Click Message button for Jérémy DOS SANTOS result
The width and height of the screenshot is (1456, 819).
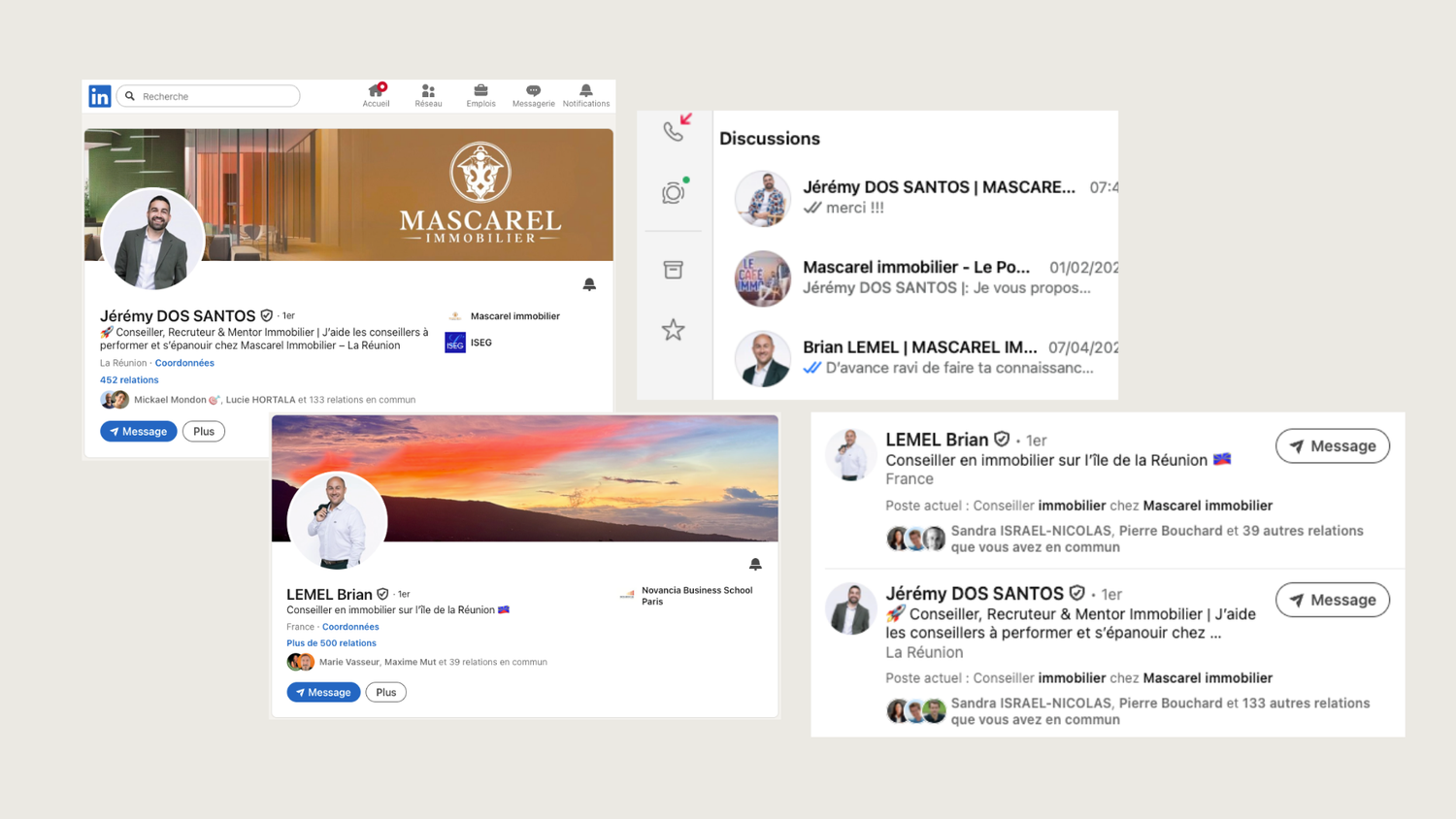[x=1333, y=600]
